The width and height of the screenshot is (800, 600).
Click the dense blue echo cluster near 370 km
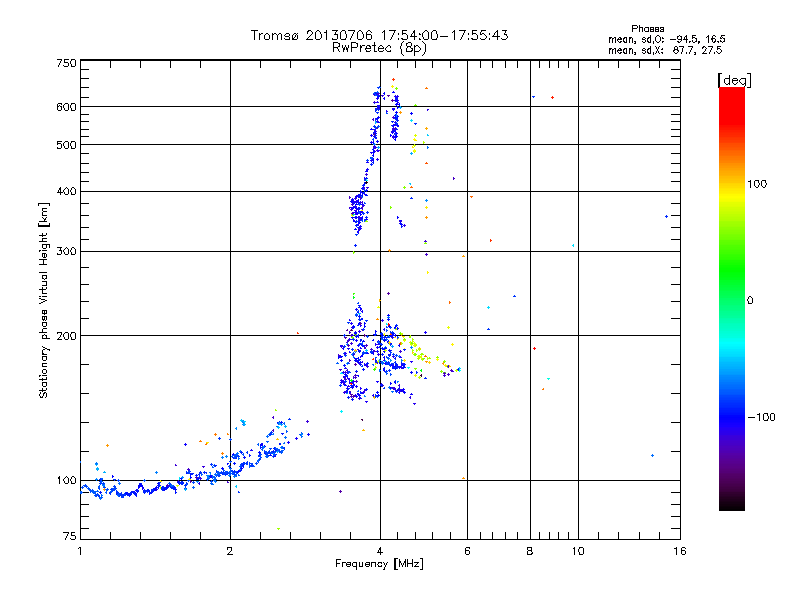(359, 207)
